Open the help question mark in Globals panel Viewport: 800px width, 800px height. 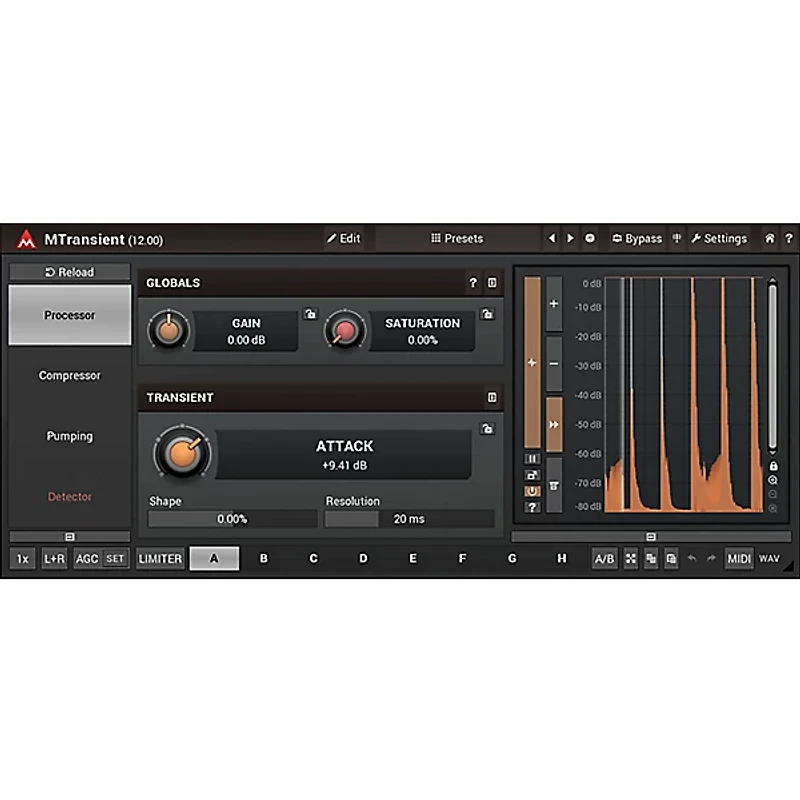pos(472,283)
